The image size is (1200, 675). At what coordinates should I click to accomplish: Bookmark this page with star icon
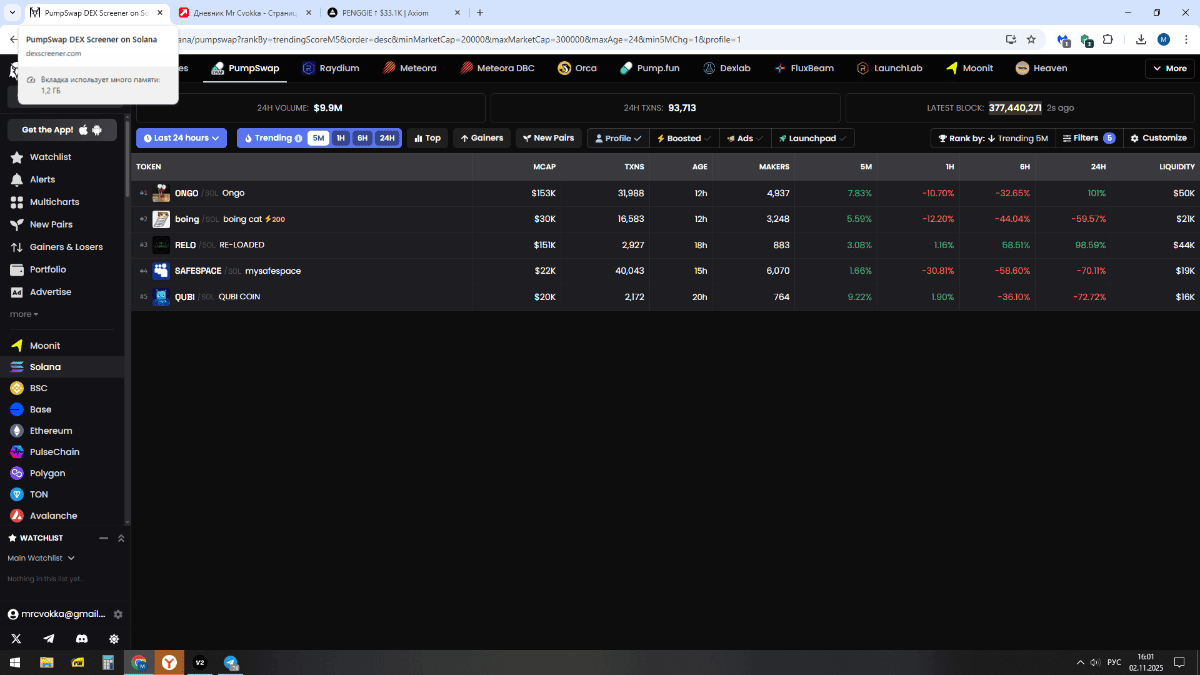click(x=1031, y=40)
